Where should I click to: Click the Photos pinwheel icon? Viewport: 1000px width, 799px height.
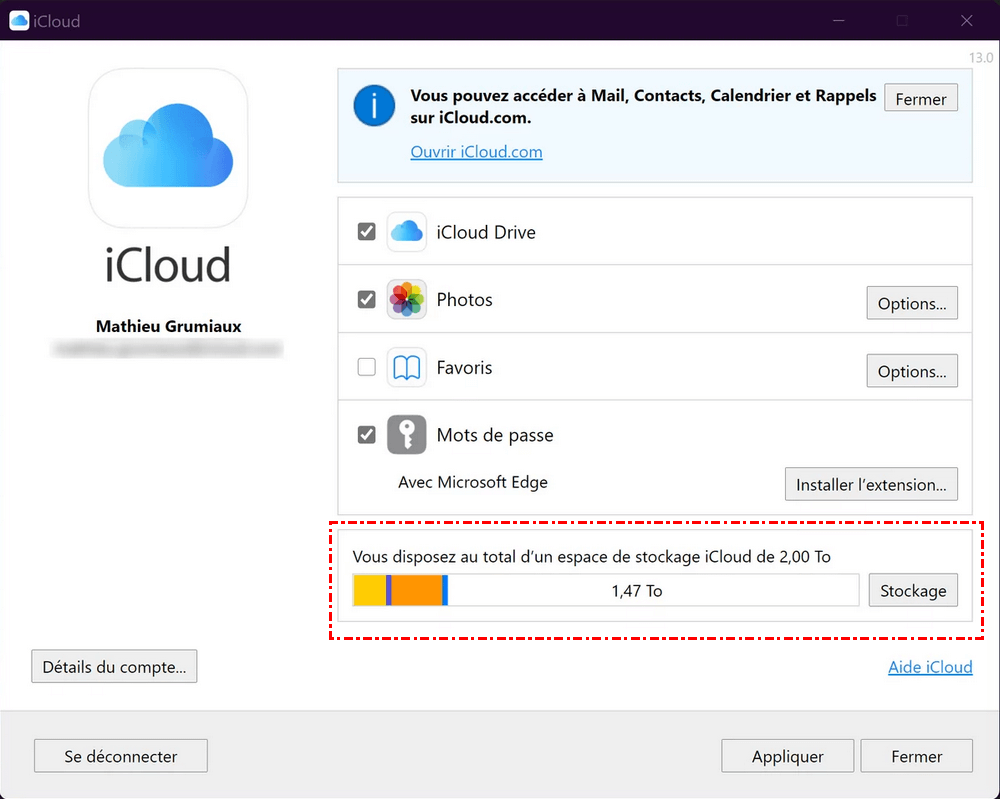(x=407, y=300)
